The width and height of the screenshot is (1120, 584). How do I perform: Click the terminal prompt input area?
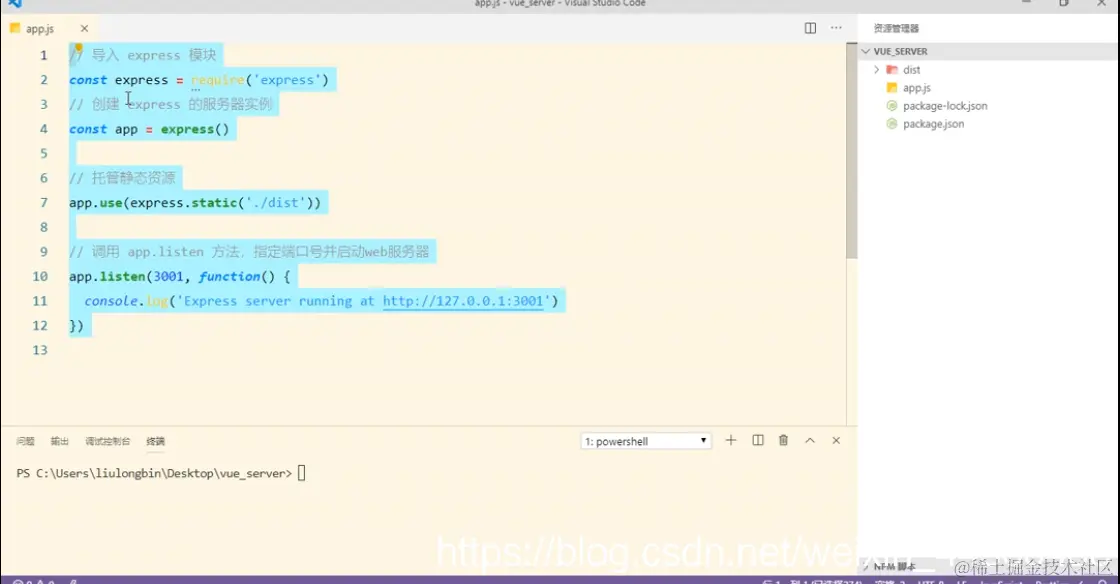[x=301, y=473]
